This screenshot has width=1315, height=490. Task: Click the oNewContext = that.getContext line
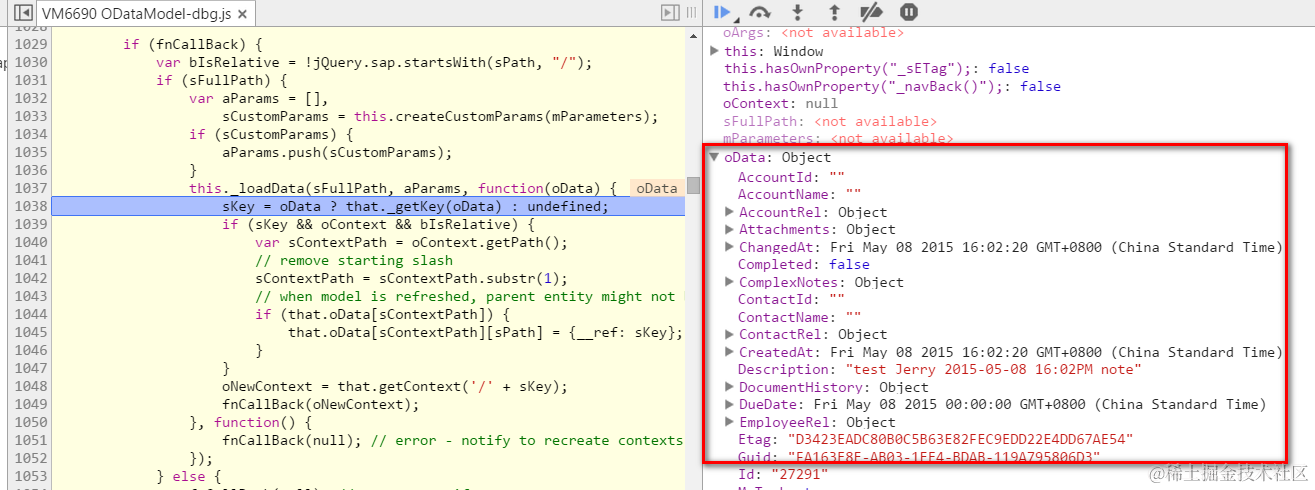tap(397, 386)
